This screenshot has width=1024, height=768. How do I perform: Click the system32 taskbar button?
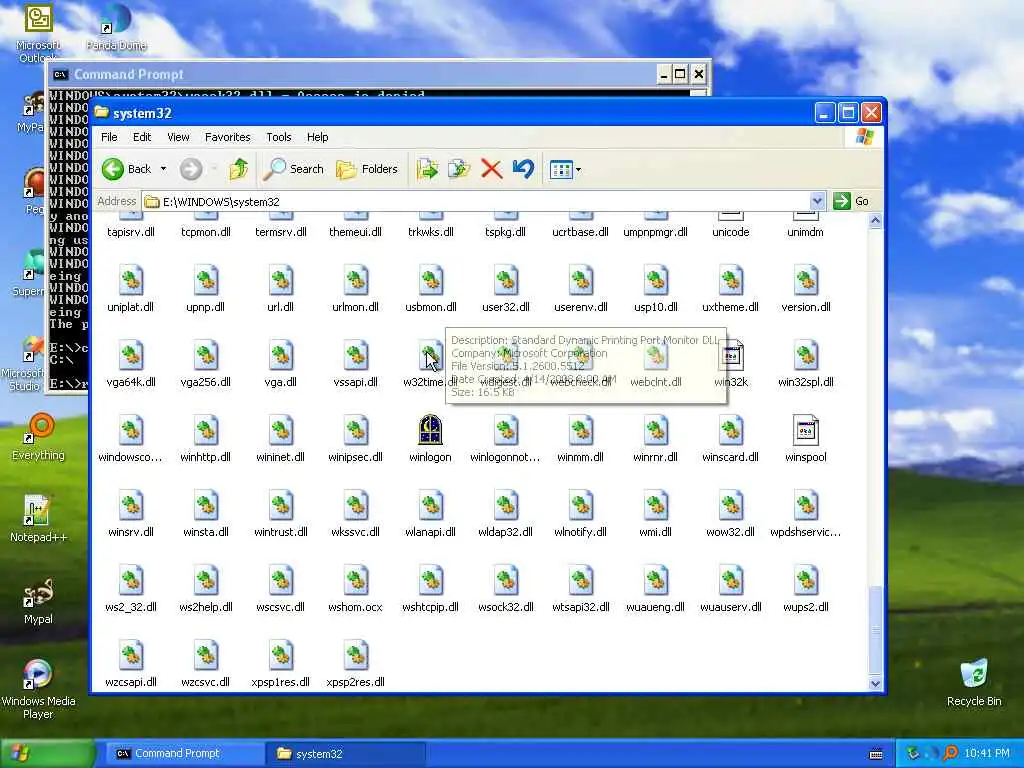346,753
